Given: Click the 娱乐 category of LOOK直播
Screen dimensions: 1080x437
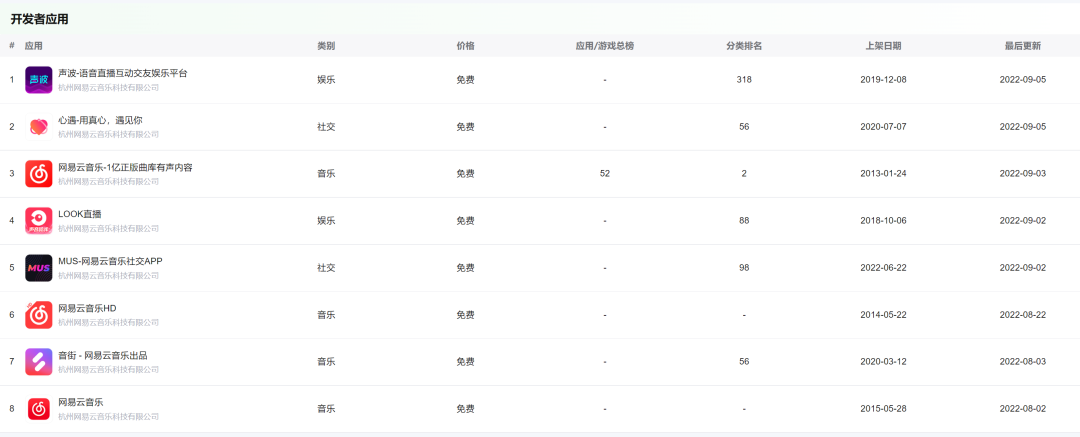Looking at the screenshot, I should pos(326,221).
